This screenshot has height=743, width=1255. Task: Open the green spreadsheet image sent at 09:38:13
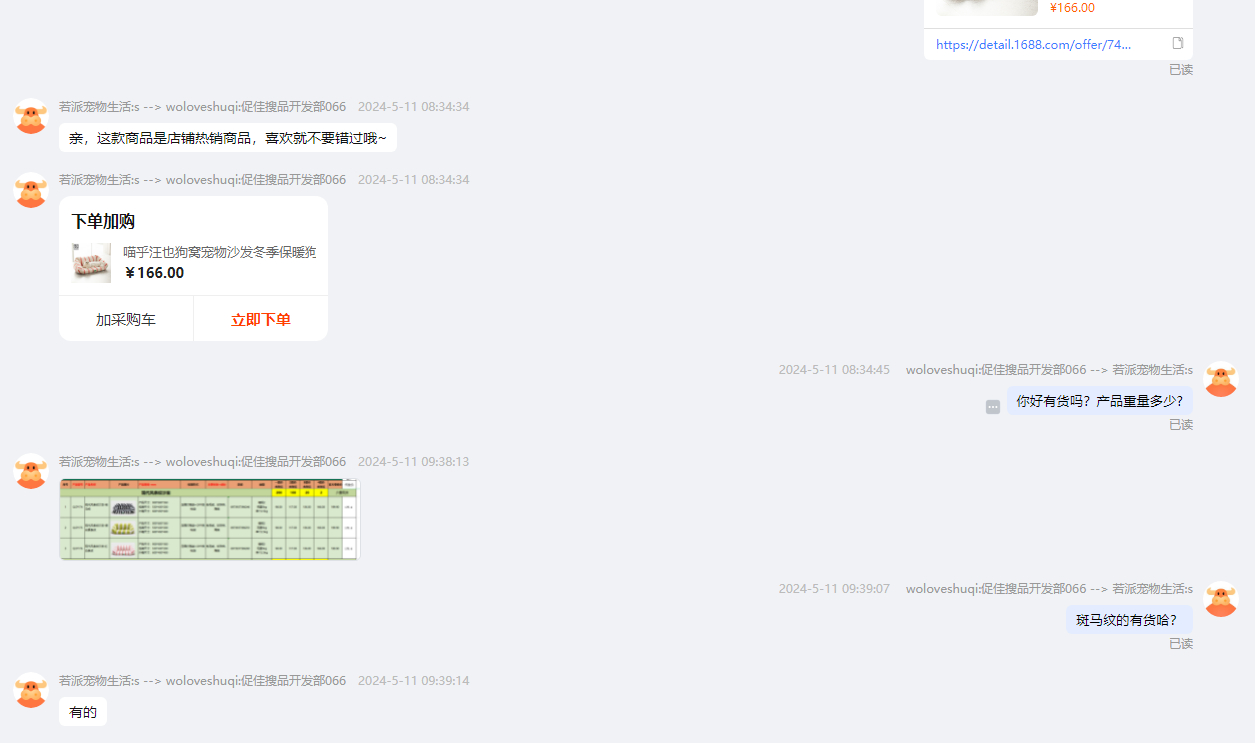[x=209, y=519]
